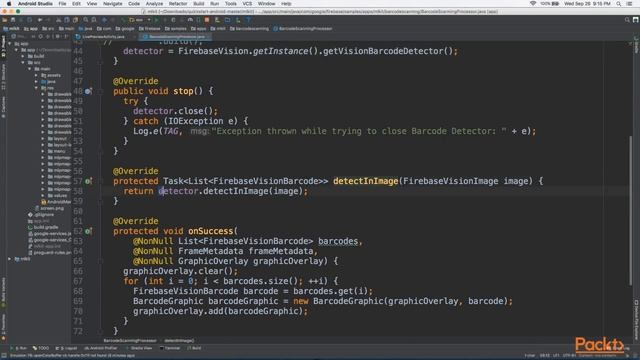This screenshot has width=640, height=360.
Task: Click the Open file toolbar icon
Action: (5, 20)
